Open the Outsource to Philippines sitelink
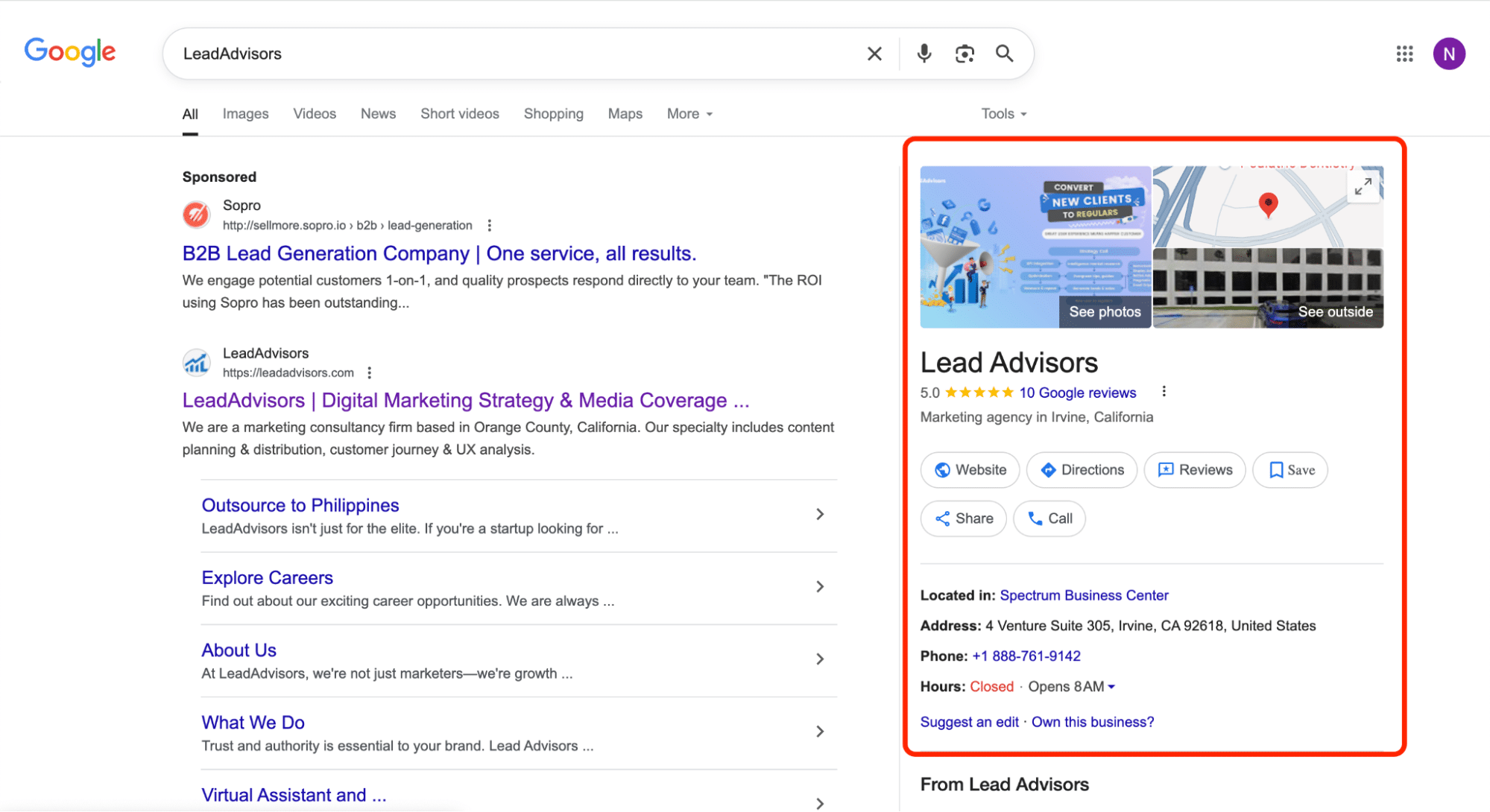 click(300, 505)
